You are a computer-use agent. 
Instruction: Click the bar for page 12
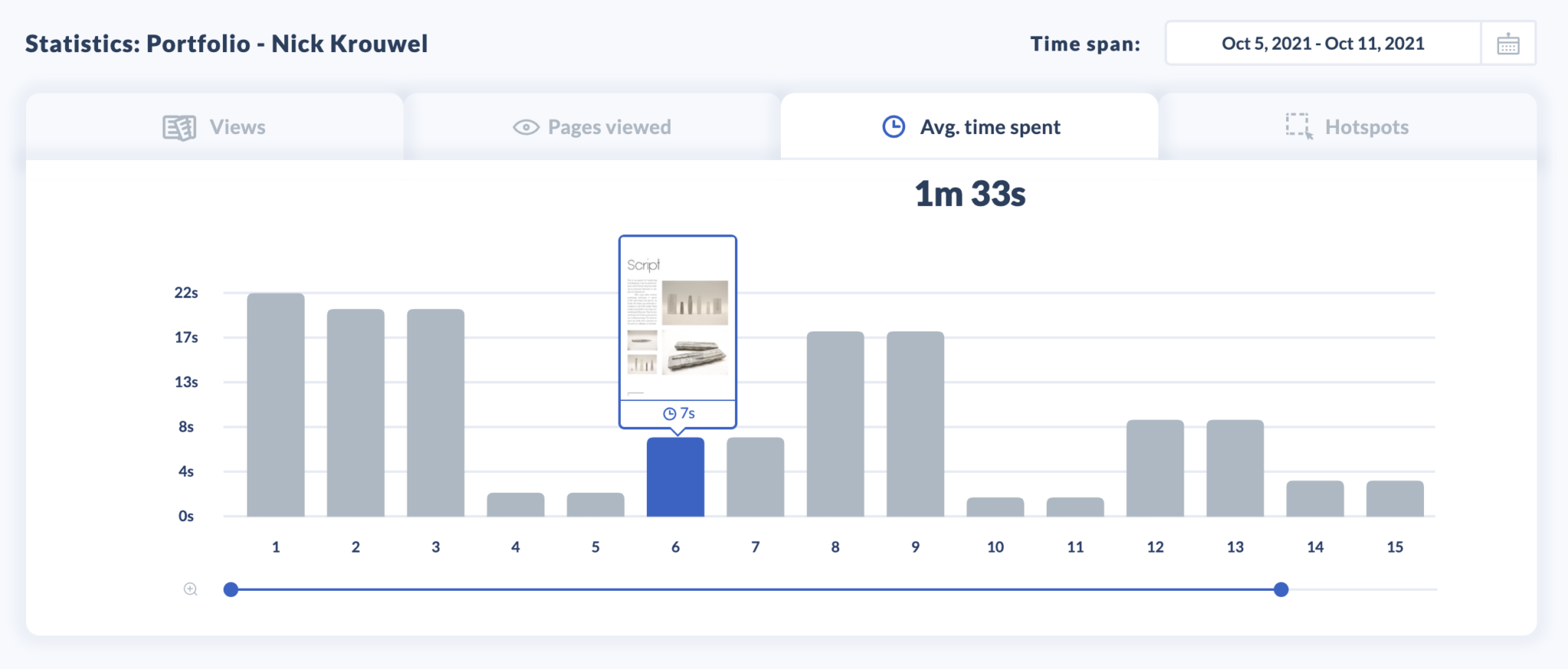coord(1155,468)
